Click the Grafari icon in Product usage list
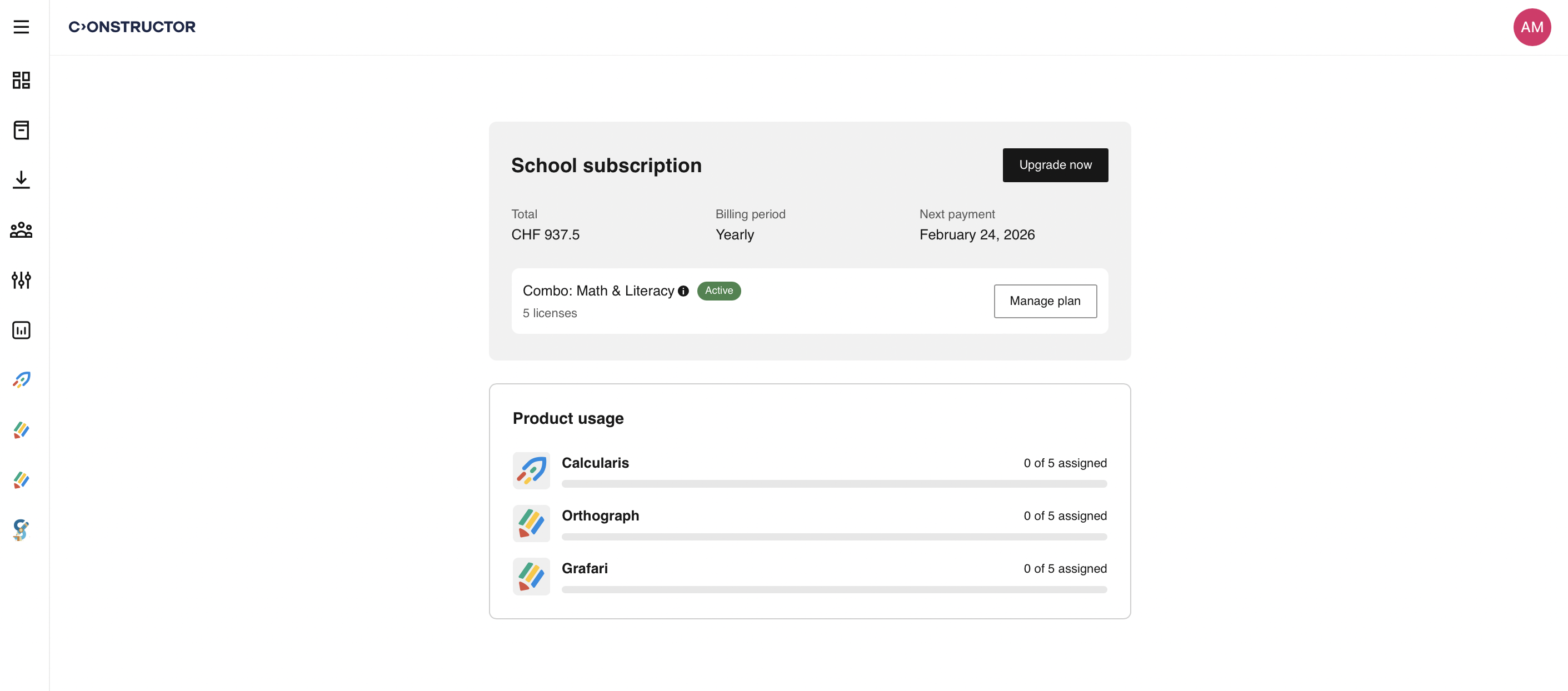This screenshot has height=691, width=1568. tap(531, 576)
